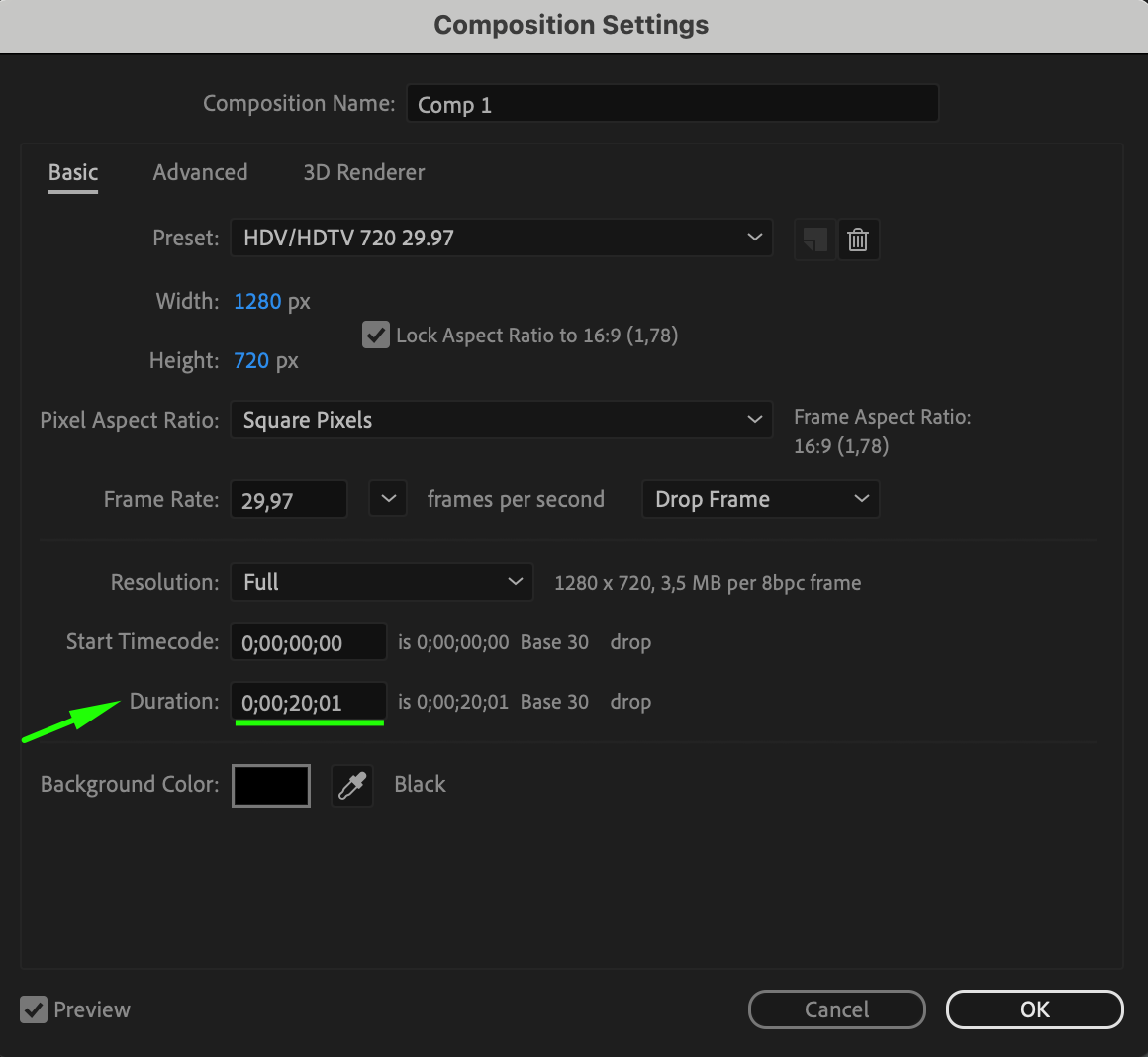This screenshot has width=1148, height=1057.
Task: Expand the Pixel Aspect Ratio dropdown
Action: 501,420
